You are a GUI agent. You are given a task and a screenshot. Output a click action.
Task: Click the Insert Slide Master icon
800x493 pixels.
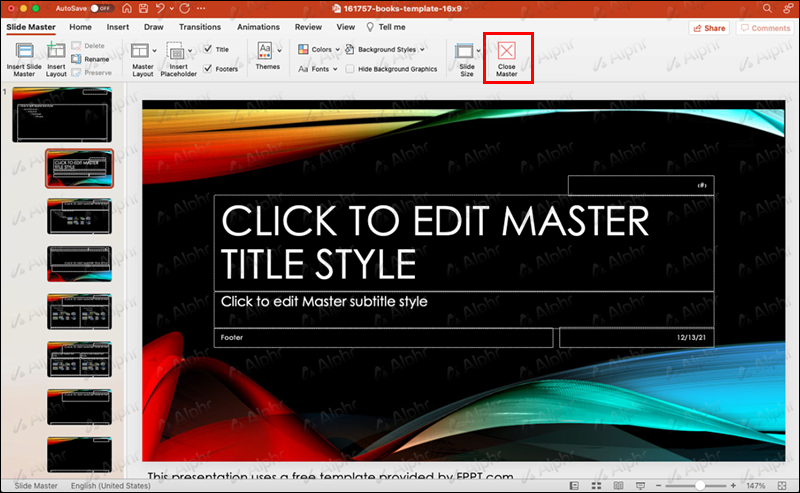pos(24,51)
